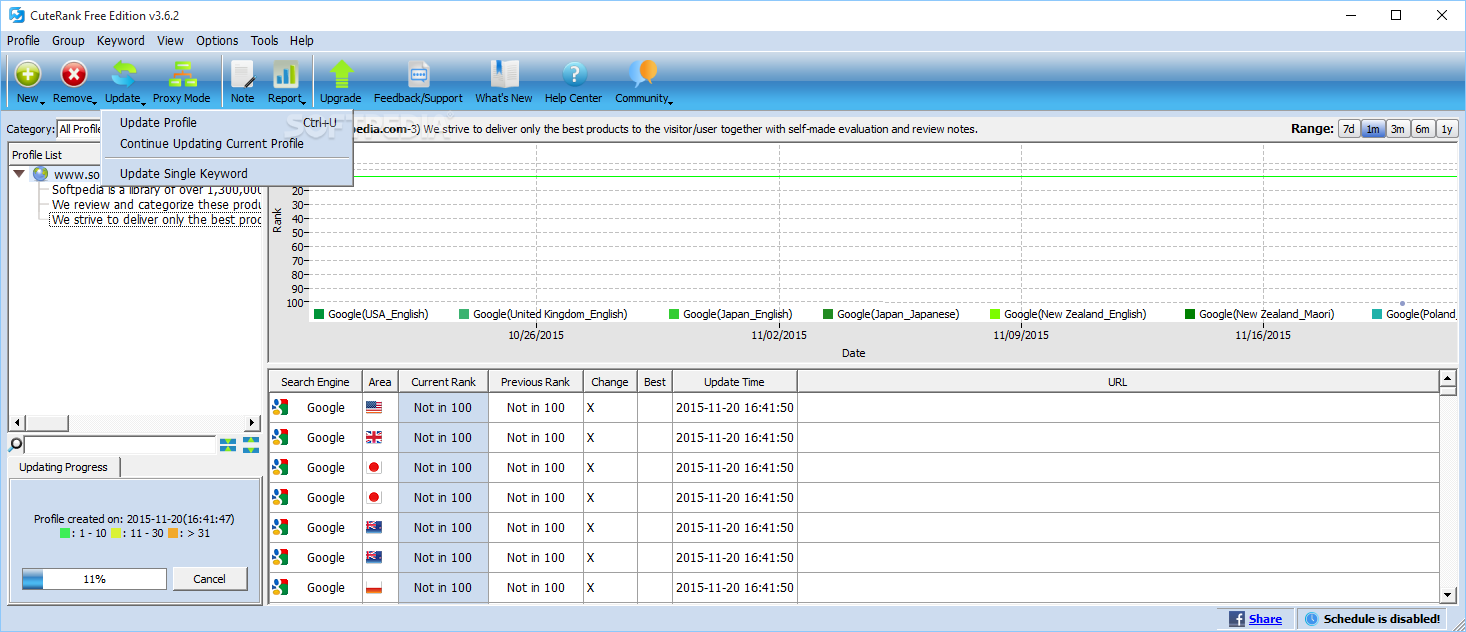Click the globe icon of www.so profile
The width and height of the screenshot is (1466, 632).
click(40, 174)
